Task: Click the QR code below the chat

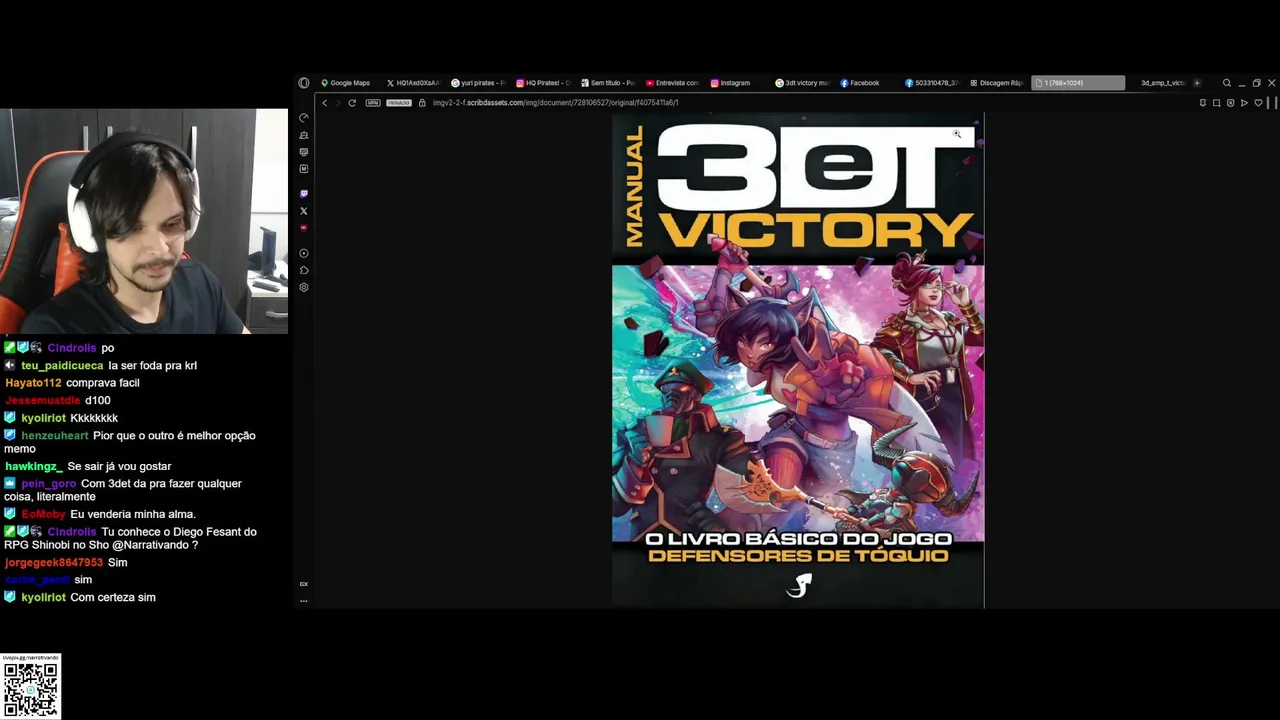Action: click(31, 690)
